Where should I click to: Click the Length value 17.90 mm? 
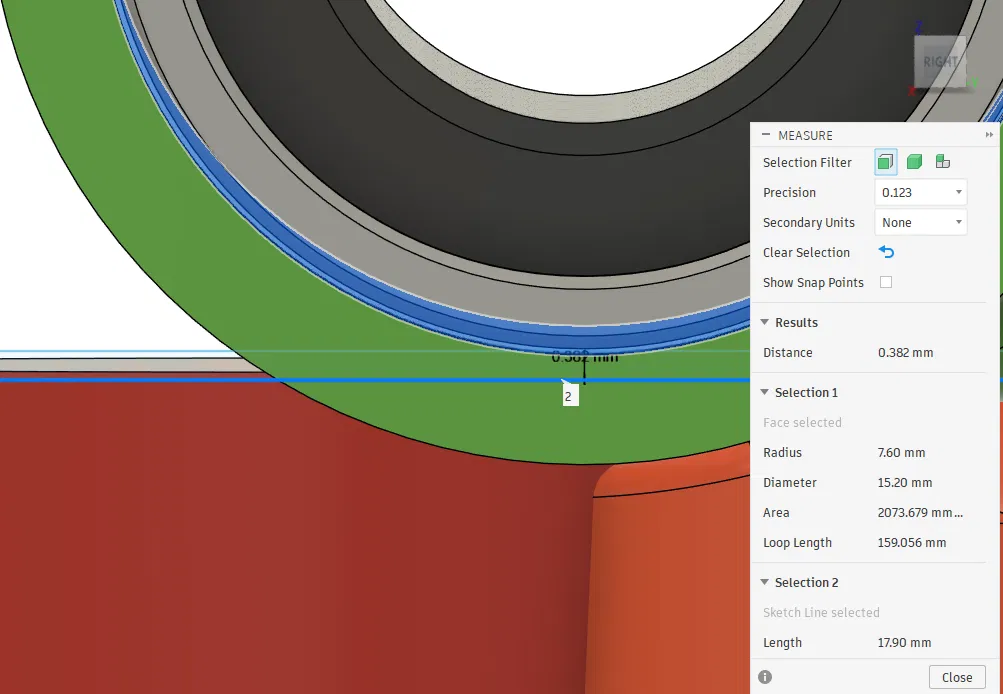tap(904, 642)
